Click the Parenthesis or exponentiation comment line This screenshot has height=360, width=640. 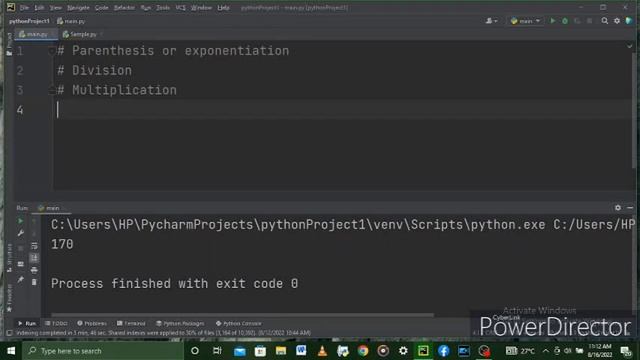pyautogui.click(x=173, y=51)
